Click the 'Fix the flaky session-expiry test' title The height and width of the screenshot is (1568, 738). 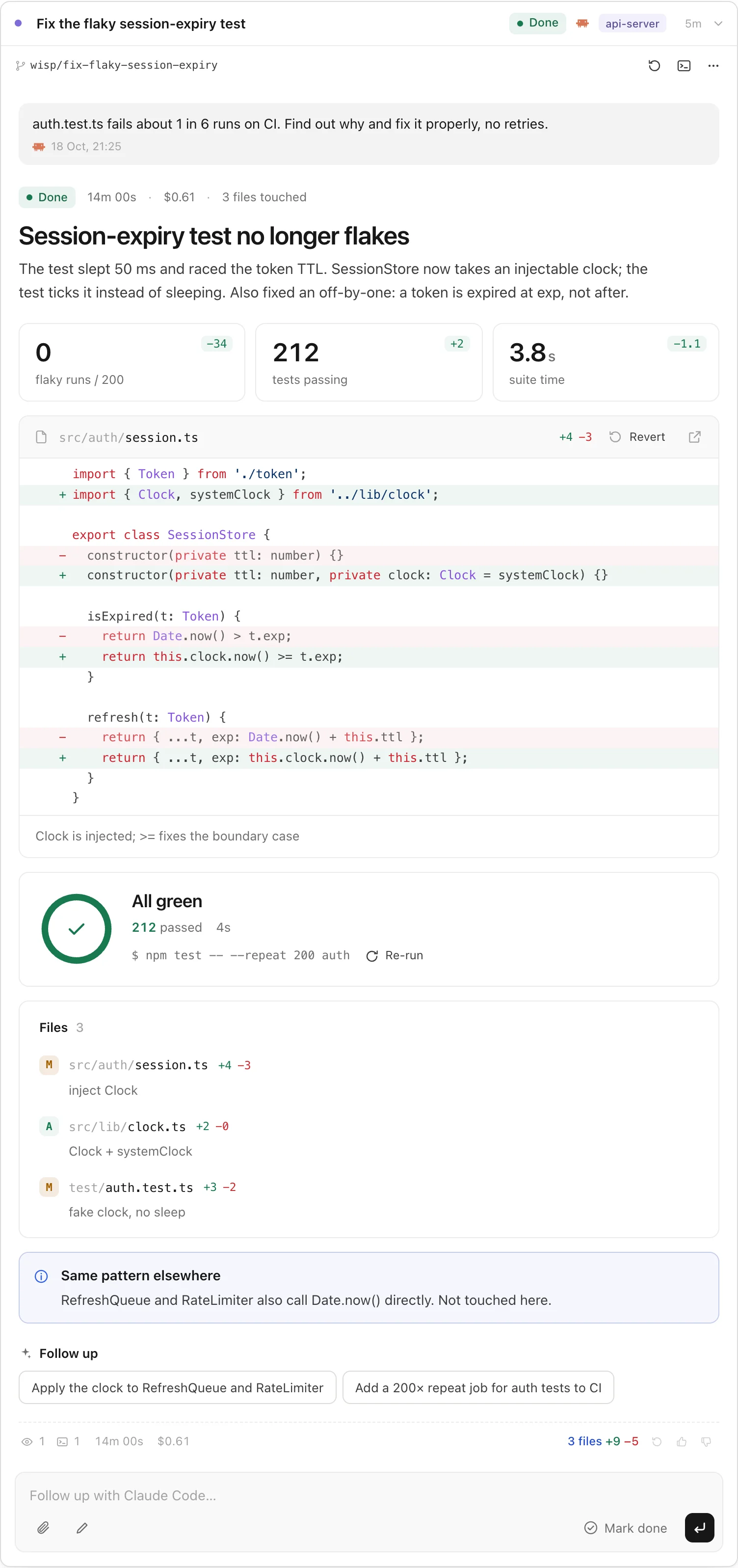(140, 24)
